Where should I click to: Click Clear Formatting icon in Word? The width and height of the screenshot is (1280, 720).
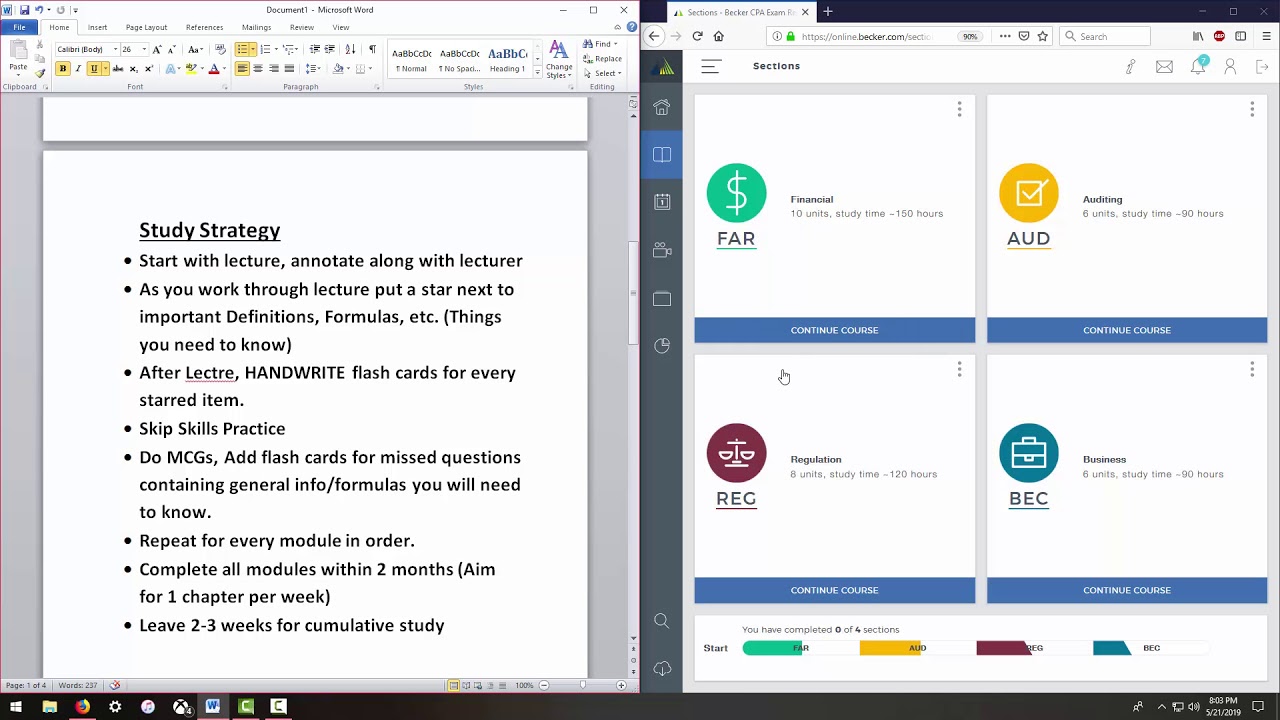pos(220,49)
